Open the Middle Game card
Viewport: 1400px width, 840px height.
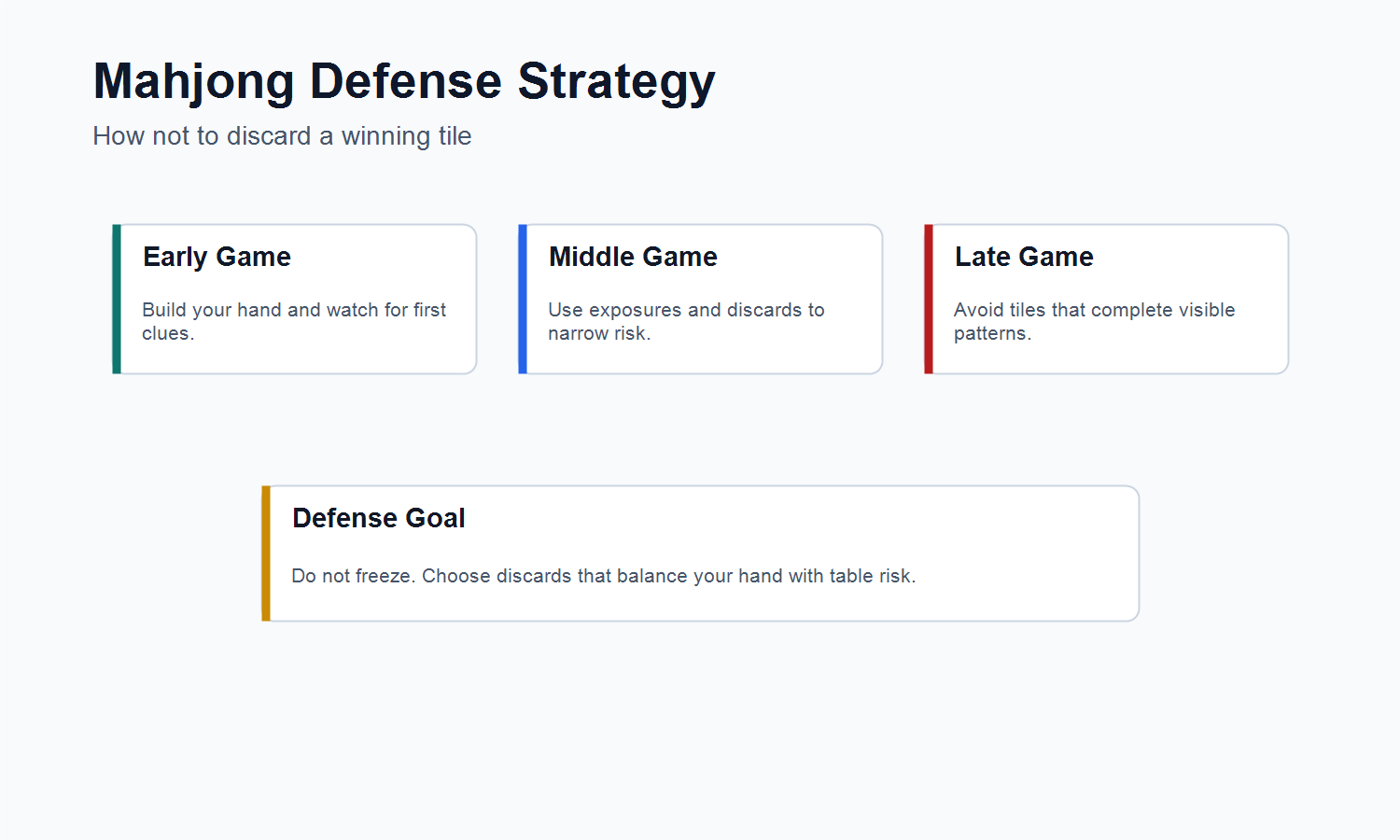pyautogui.click(x=701, y=299)
